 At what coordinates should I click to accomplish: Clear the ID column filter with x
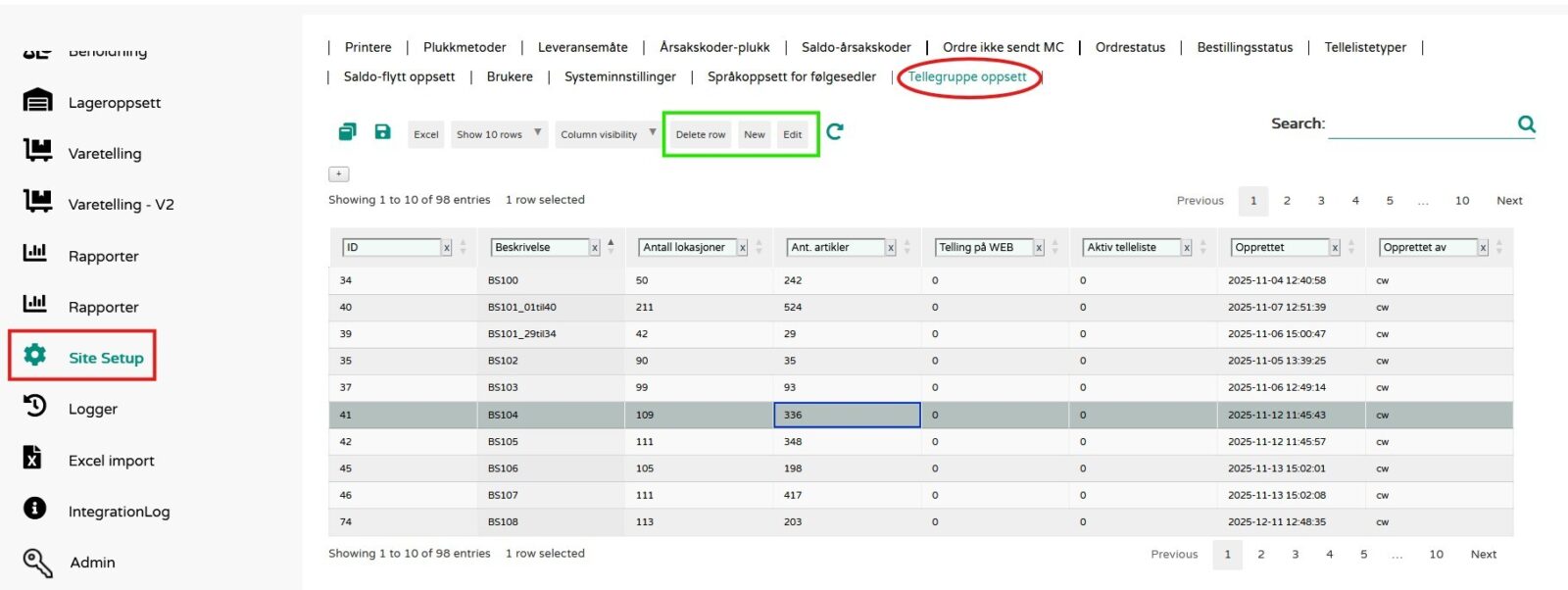click(447, 248)
